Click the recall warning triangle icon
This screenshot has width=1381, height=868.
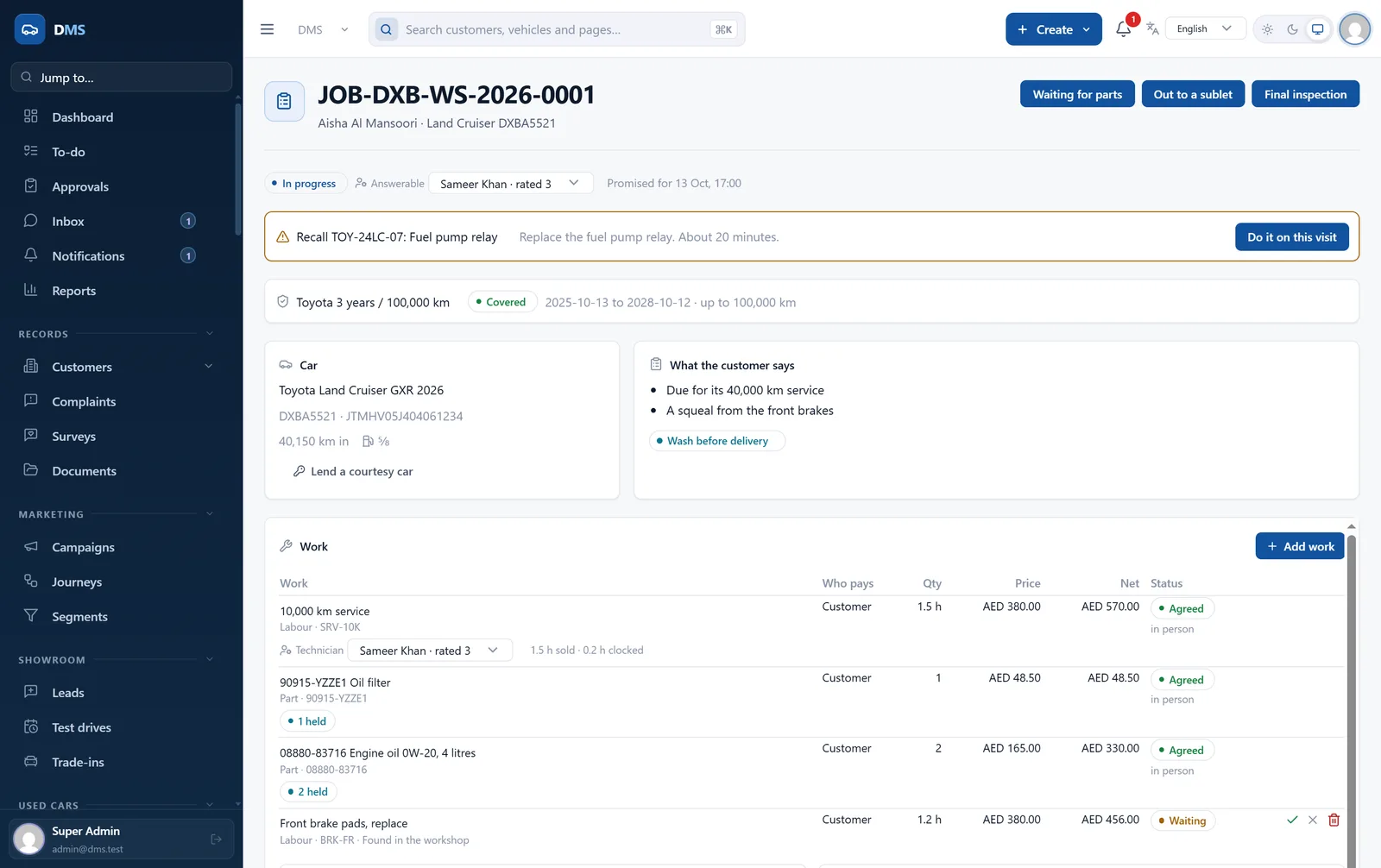click(x=282, y=236)
